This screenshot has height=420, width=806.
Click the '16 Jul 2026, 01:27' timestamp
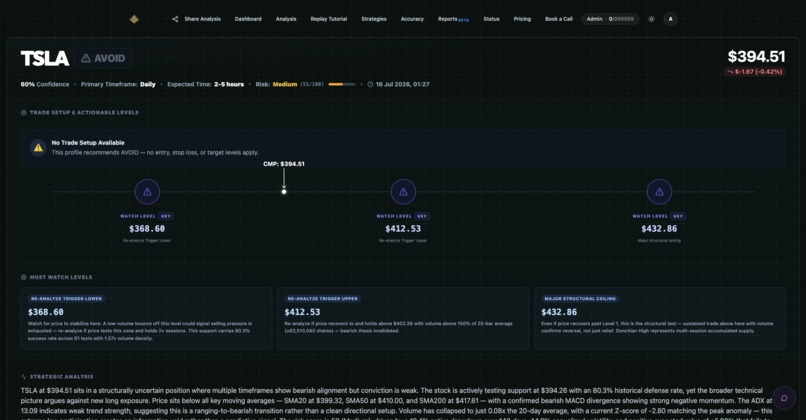pyautogui.click(x=402, y=84)
